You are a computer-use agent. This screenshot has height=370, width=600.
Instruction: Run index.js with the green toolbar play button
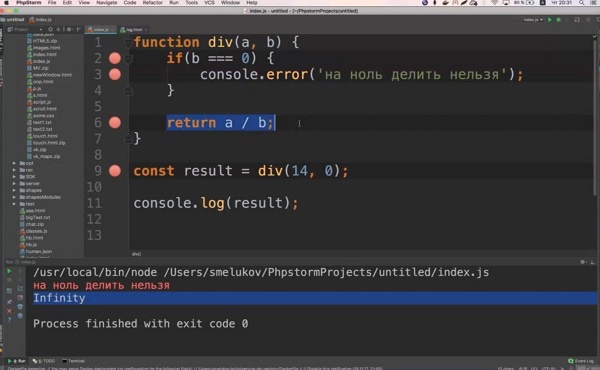[x=550, y=20]
